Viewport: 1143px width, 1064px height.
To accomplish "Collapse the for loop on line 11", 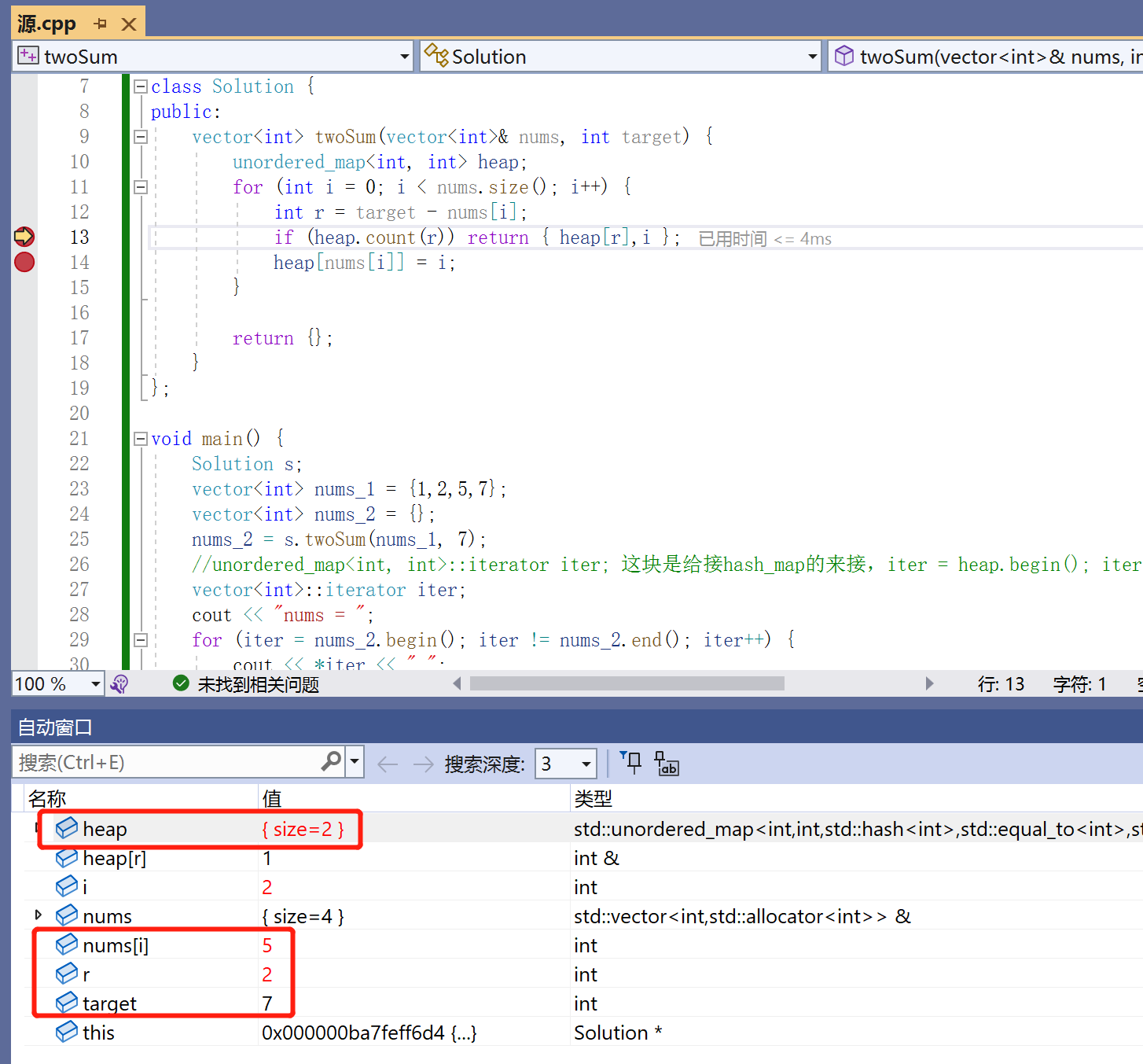I will [141, 187].
